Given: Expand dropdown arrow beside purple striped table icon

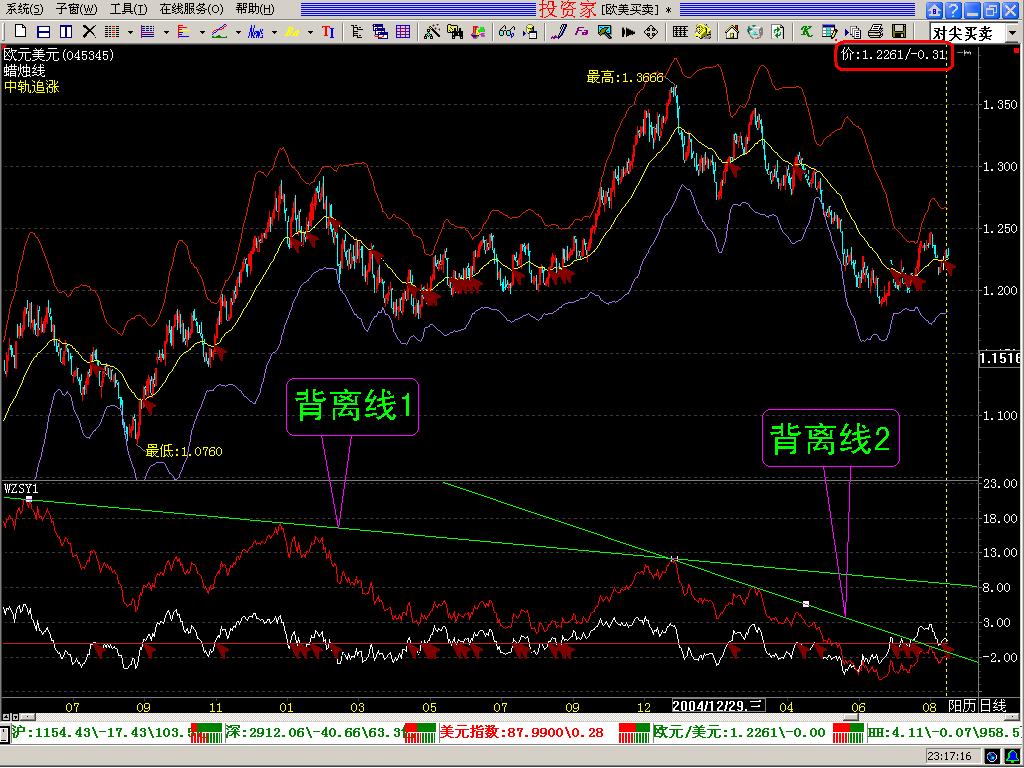Looking at the screenshot, I should [166, 32].
